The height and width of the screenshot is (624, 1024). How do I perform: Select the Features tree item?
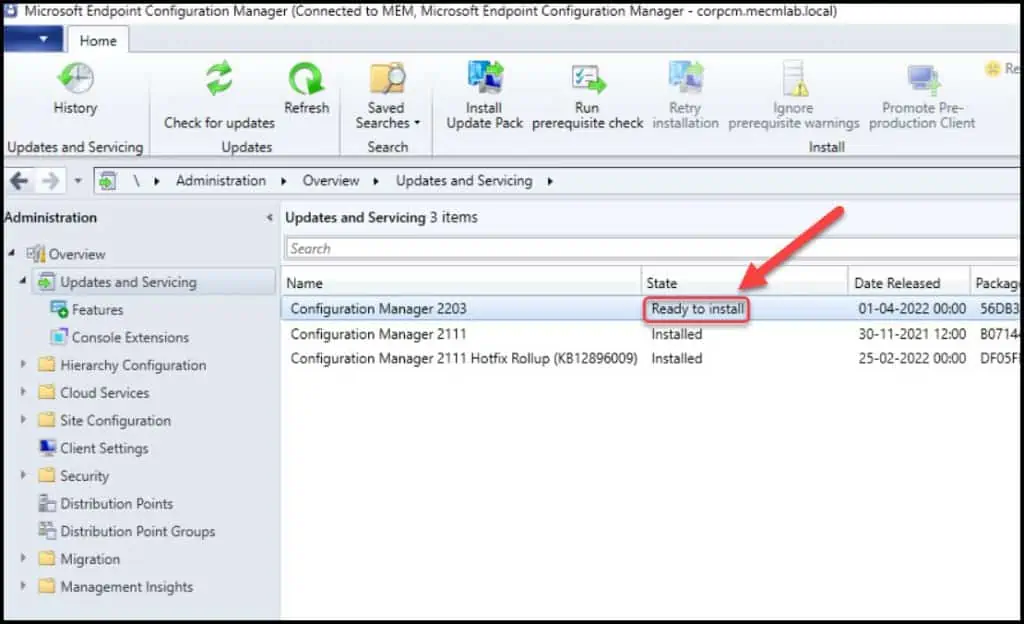97,310
